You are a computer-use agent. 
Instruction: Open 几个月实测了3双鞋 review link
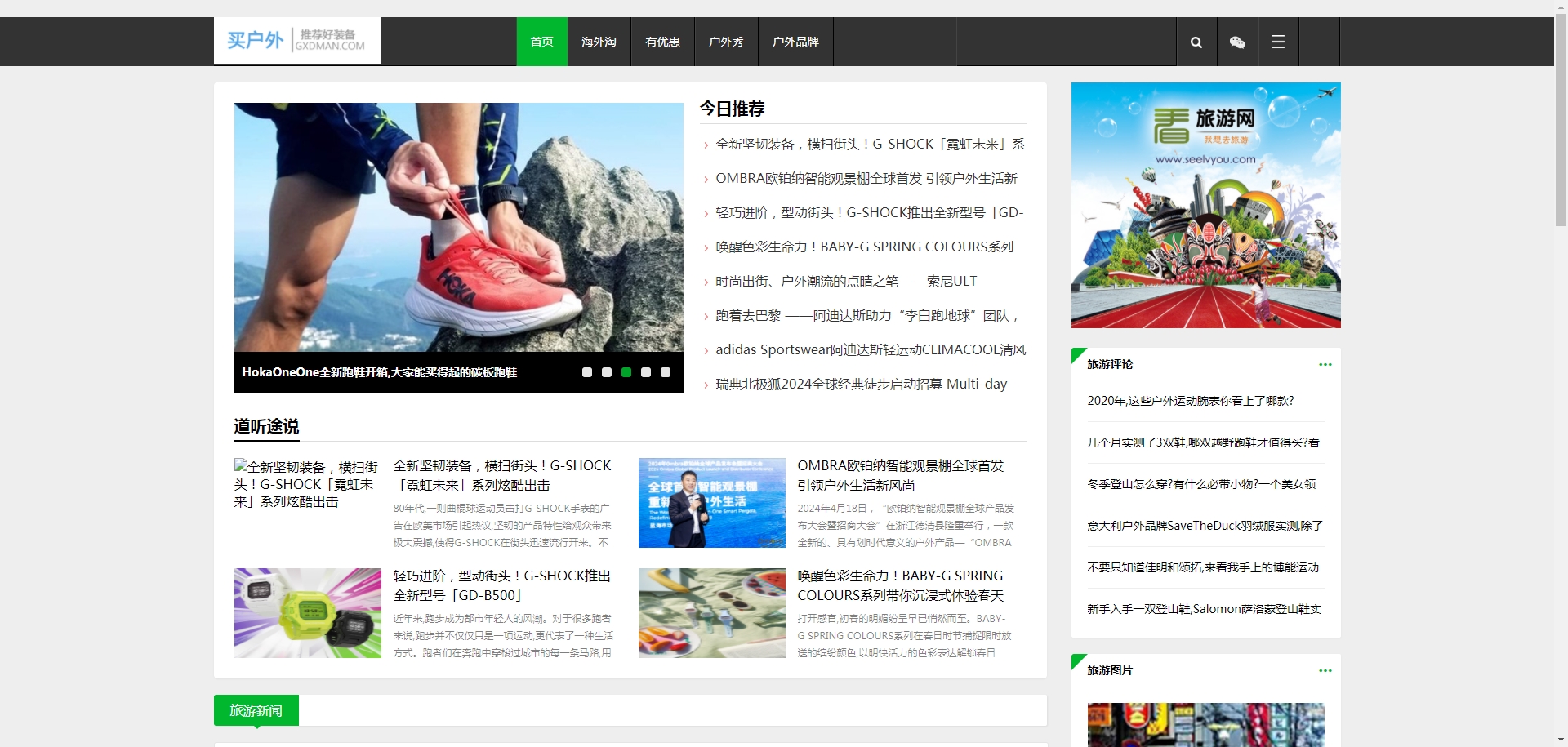[x=1204, y=442]
